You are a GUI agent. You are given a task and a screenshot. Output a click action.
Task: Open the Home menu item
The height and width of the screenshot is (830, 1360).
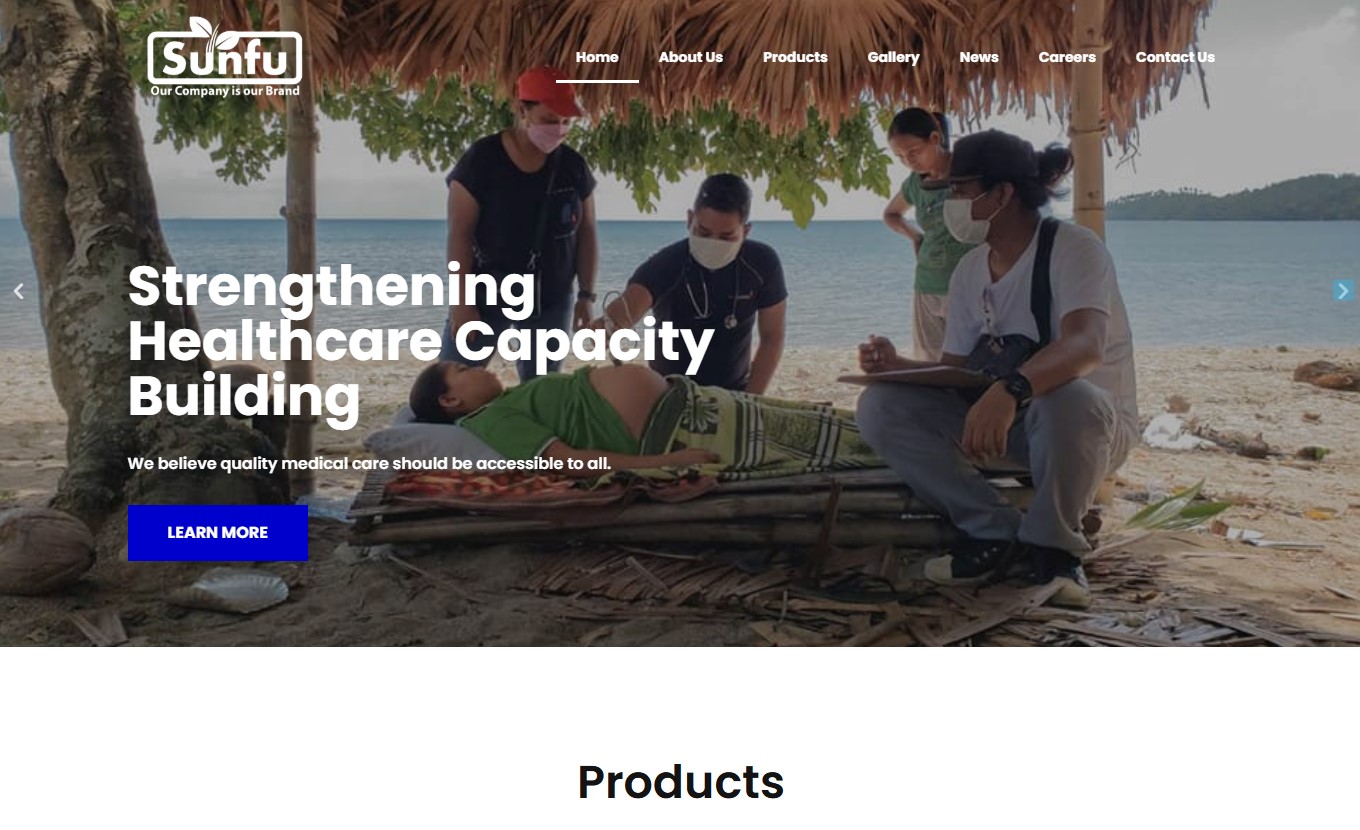[x=597, y=57]
